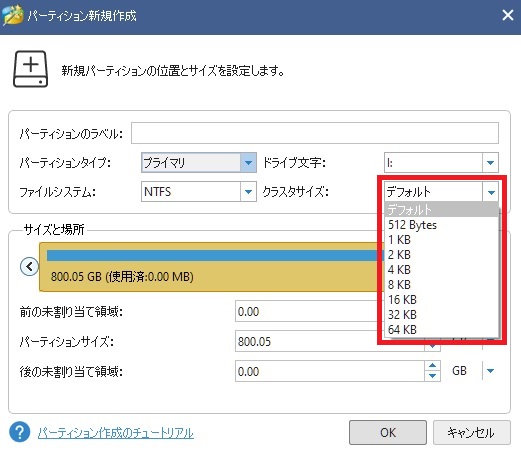Click the blue partition size bar

click(x=212, y=255)
